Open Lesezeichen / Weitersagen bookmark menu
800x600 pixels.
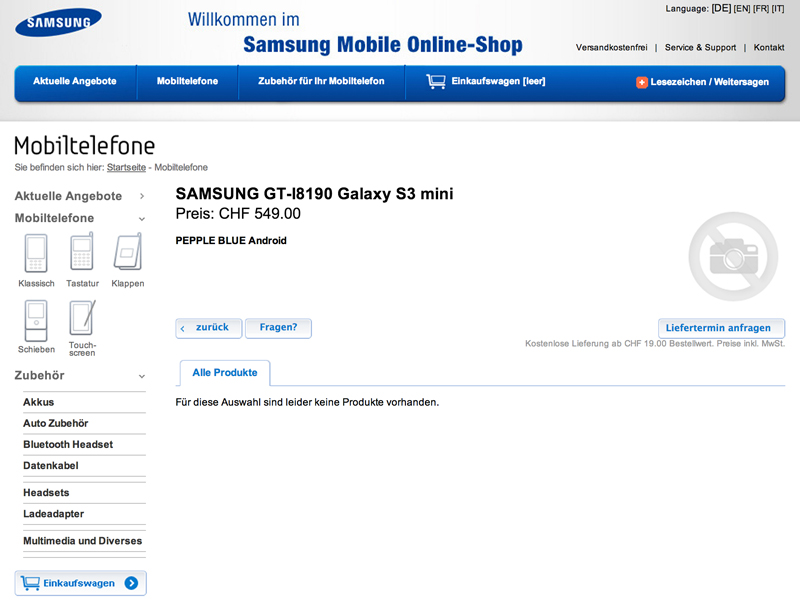point(703,82)
